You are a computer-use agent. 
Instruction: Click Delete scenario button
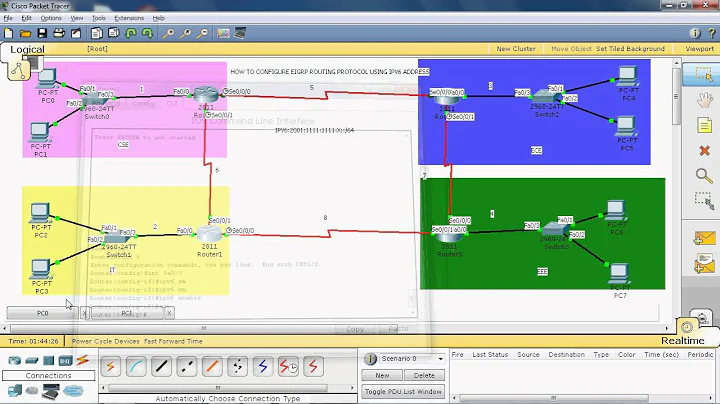[424, 376]
